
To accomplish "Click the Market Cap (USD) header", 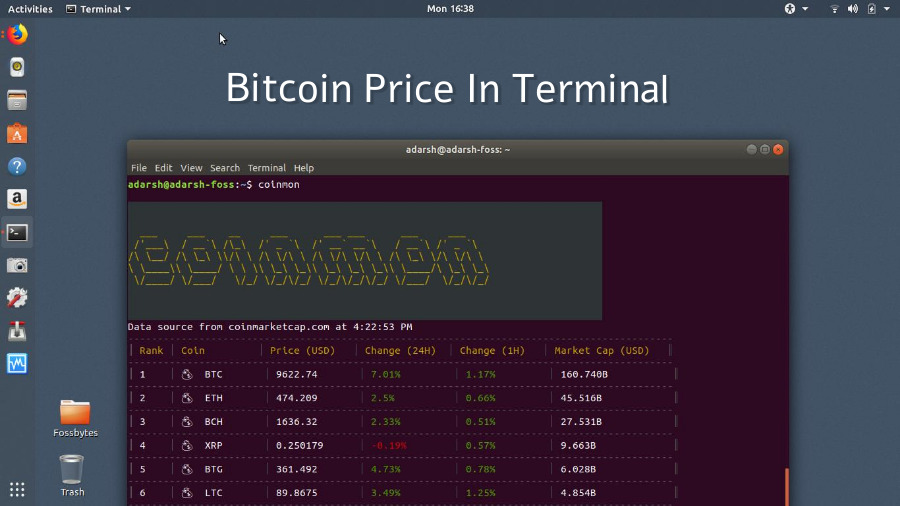I will click(x=602, y=351).
